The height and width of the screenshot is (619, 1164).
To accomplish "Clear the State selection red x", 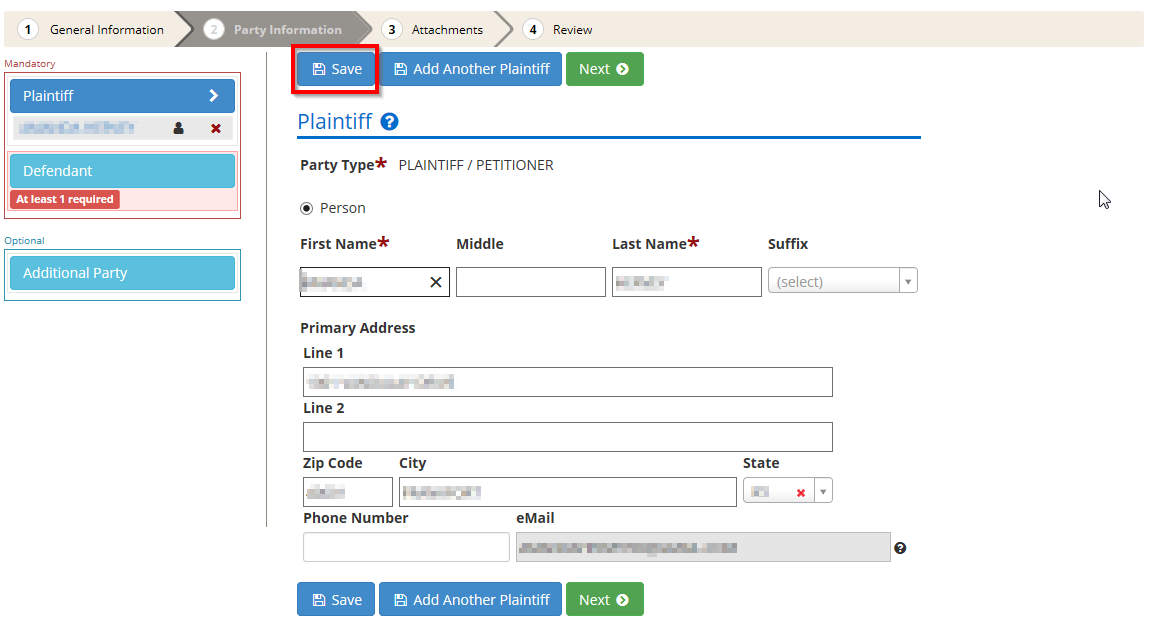I will (801, 492).
